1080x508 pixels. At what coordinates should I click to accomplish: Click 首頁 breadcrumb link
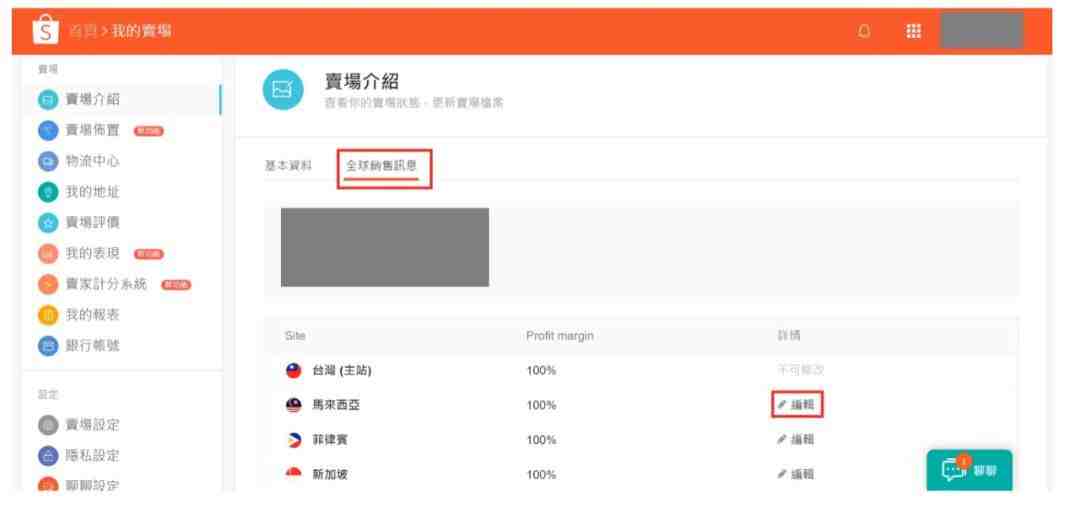coord(83,31)
